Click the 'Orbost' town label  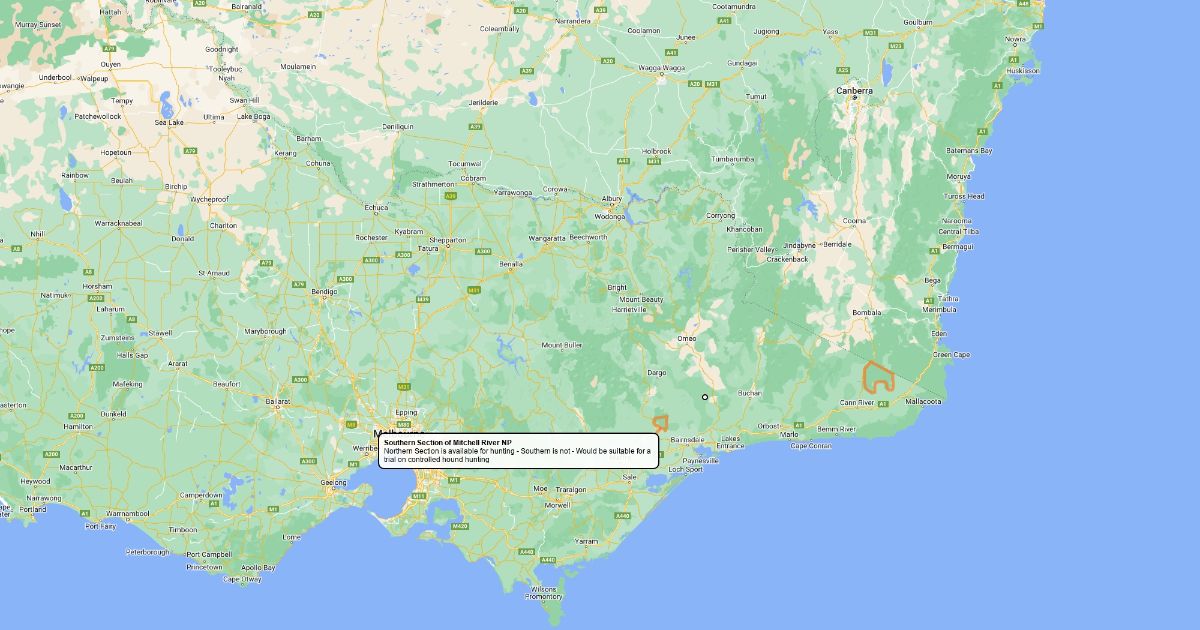tap(768, 425)
